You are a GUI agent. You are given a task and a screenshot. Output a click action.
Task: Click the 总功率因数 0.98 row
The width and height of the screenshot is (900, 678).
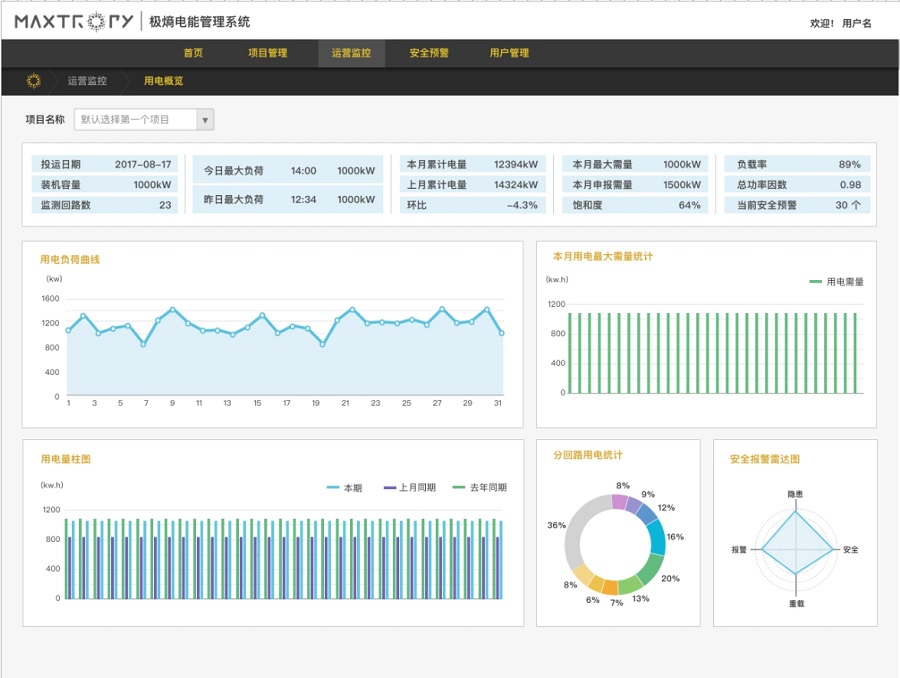point(798,184)
